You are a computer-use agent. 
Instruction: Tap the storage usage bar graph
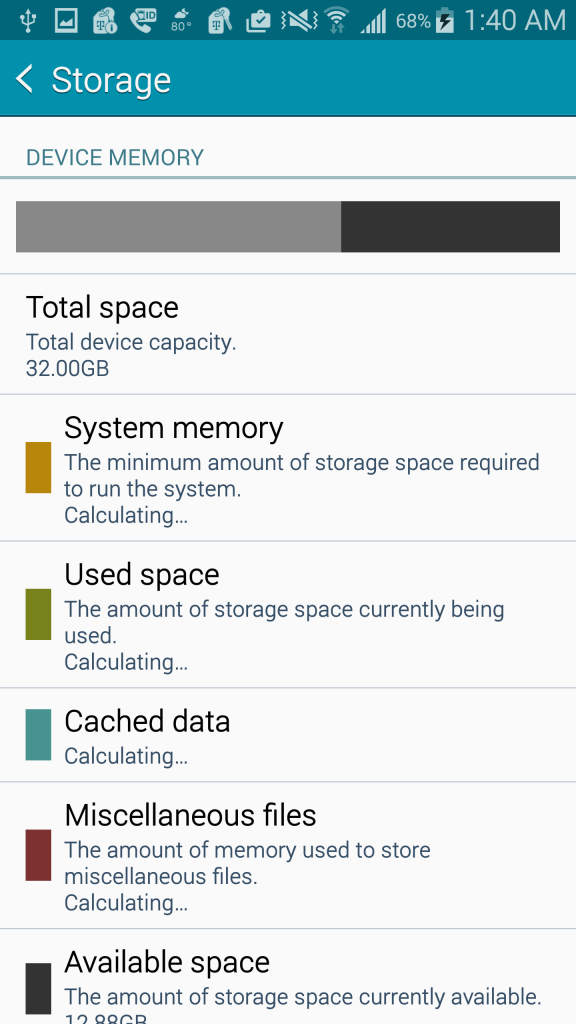point(288,226)
